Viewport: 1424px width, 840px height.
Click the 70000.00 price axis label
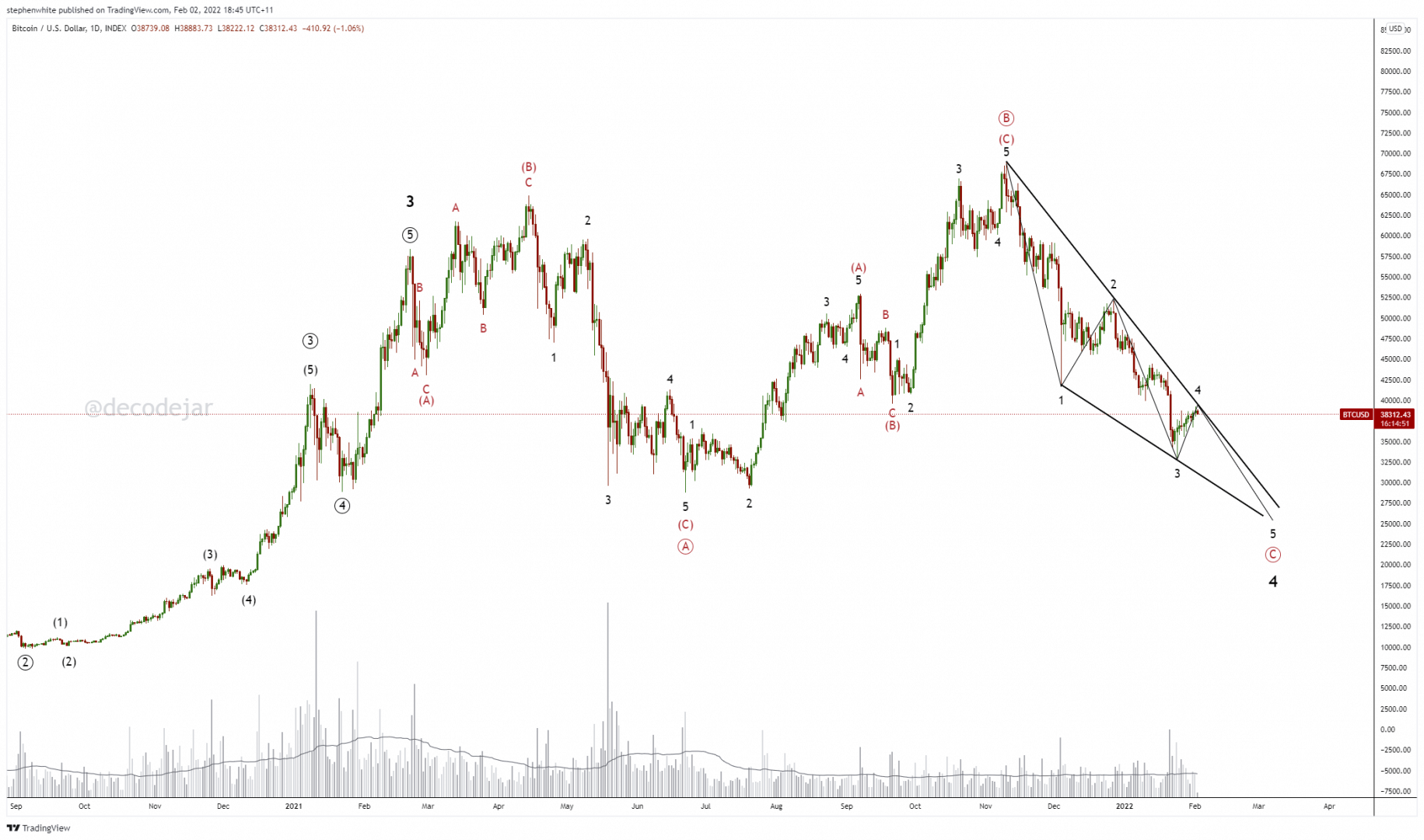point(1395,154)
